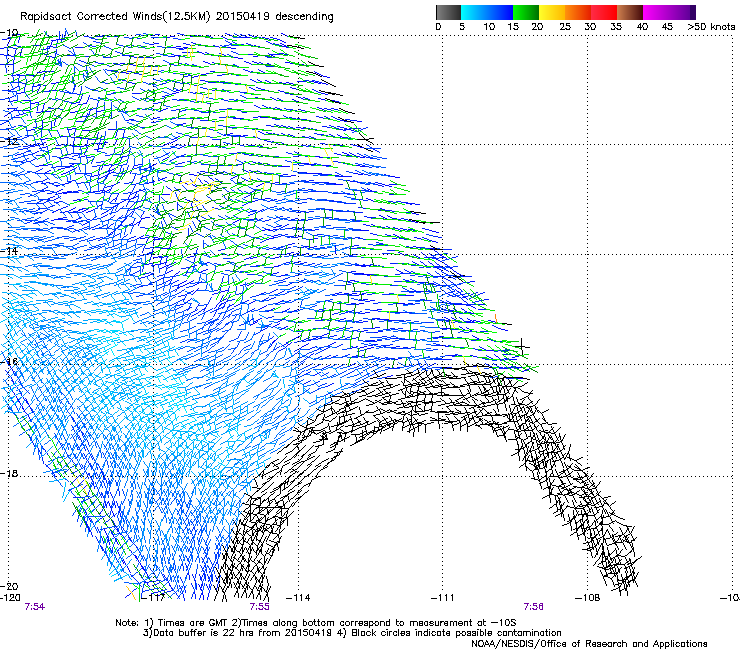Click the '25' legend scale label
Image resolution: width=740 pixels, height=650 pixels.
pos(564,27)
